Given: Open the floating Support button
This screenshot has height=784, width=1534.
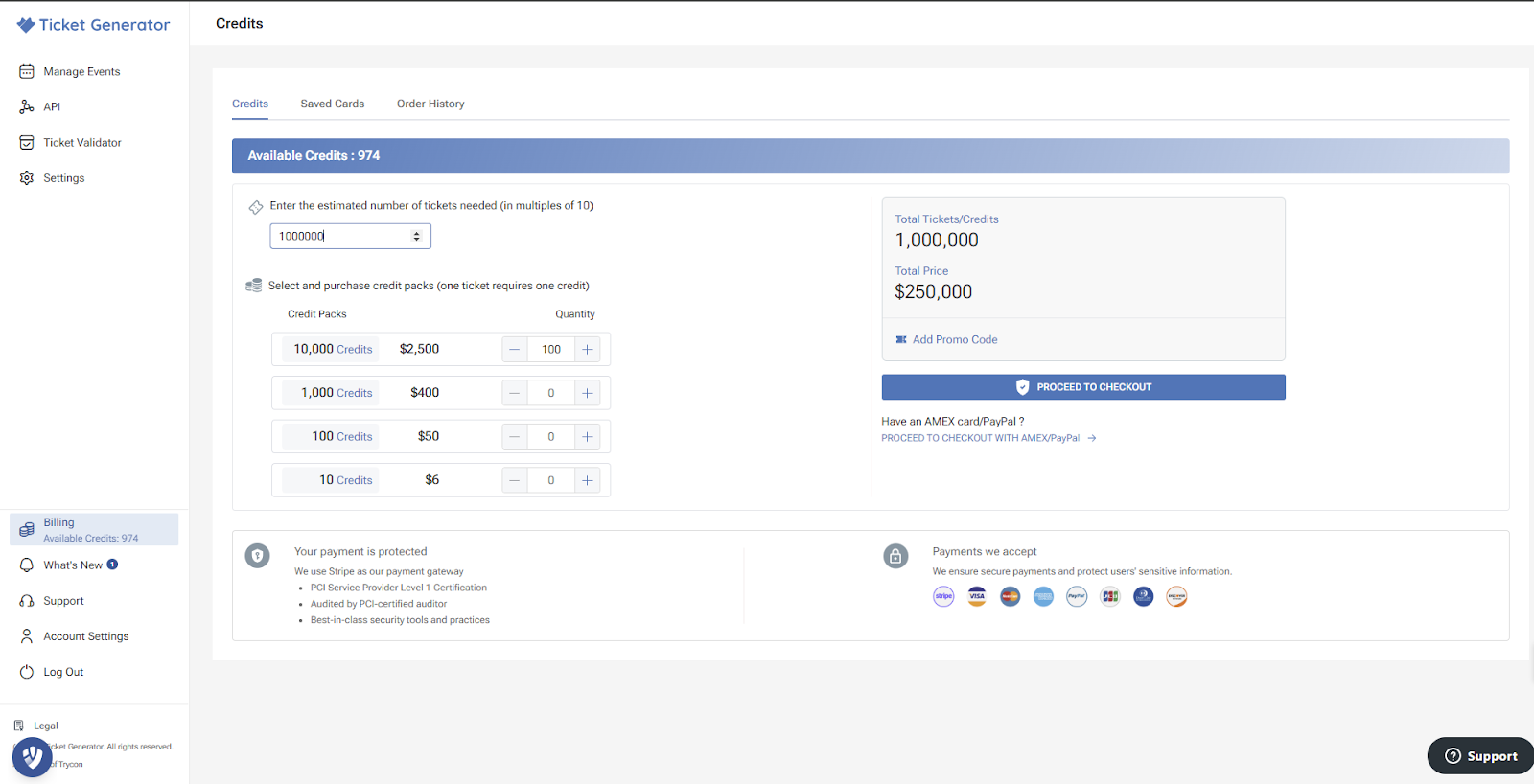Looking at the screenshot, I should 1480,756.
